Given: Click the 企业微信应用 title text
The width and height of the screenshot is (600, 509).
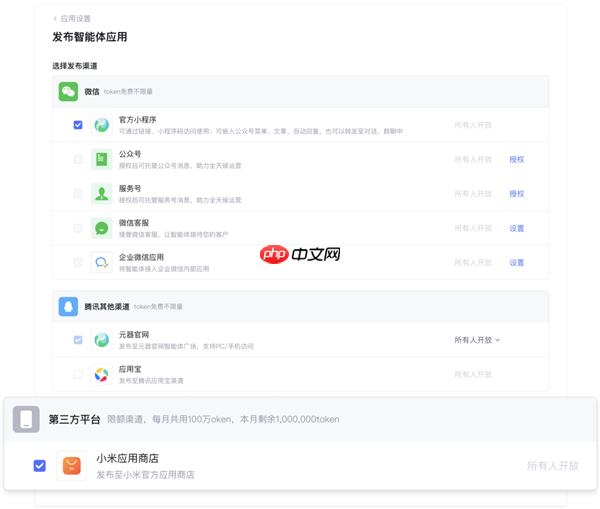Looking at the screenshot, I should (x=141, y=257).
